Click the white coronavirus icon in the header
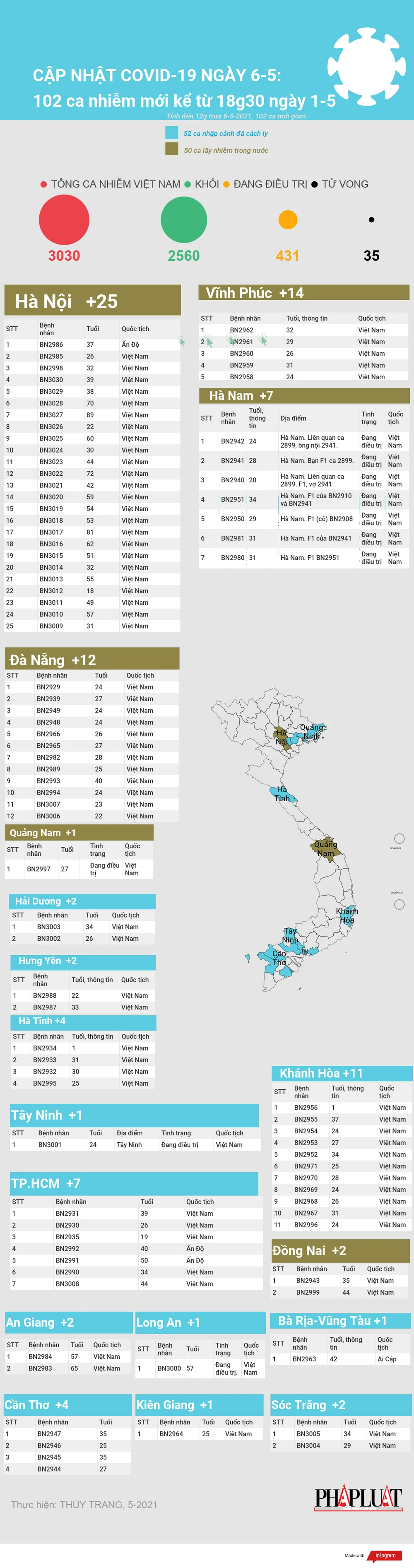 pos(366,66)
